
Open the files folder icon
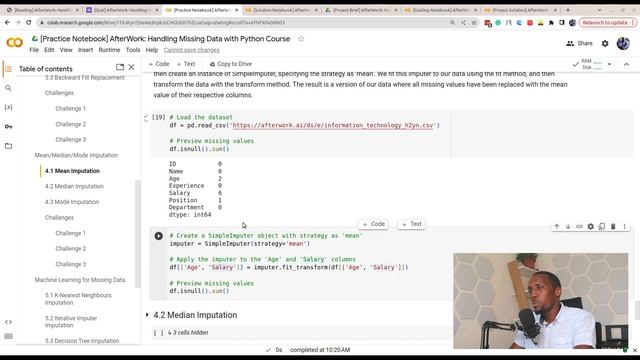click(x=8, y=146)
